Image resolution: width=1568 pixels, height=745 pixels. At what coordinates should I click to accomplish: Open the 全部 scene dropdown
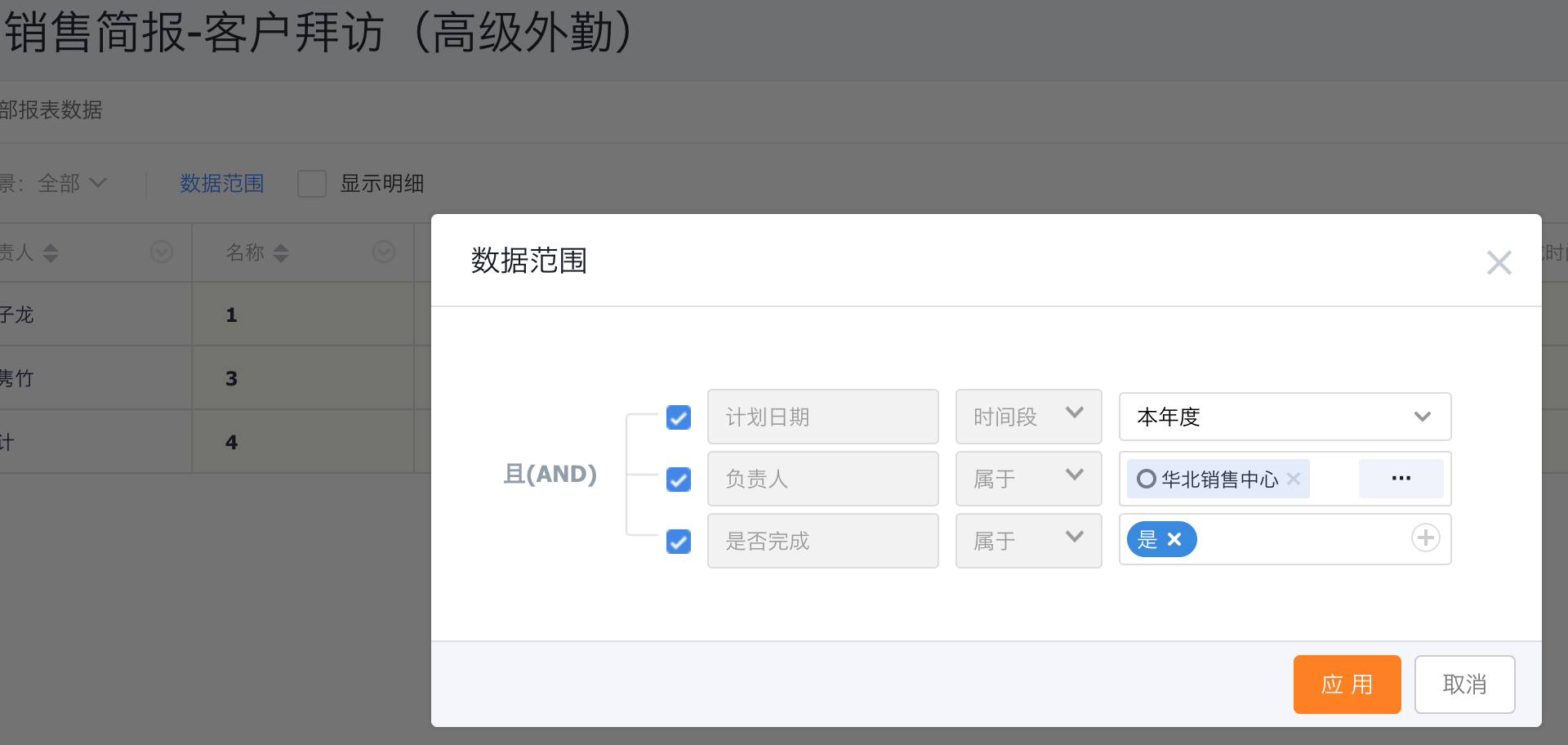[x=72, y=183]
